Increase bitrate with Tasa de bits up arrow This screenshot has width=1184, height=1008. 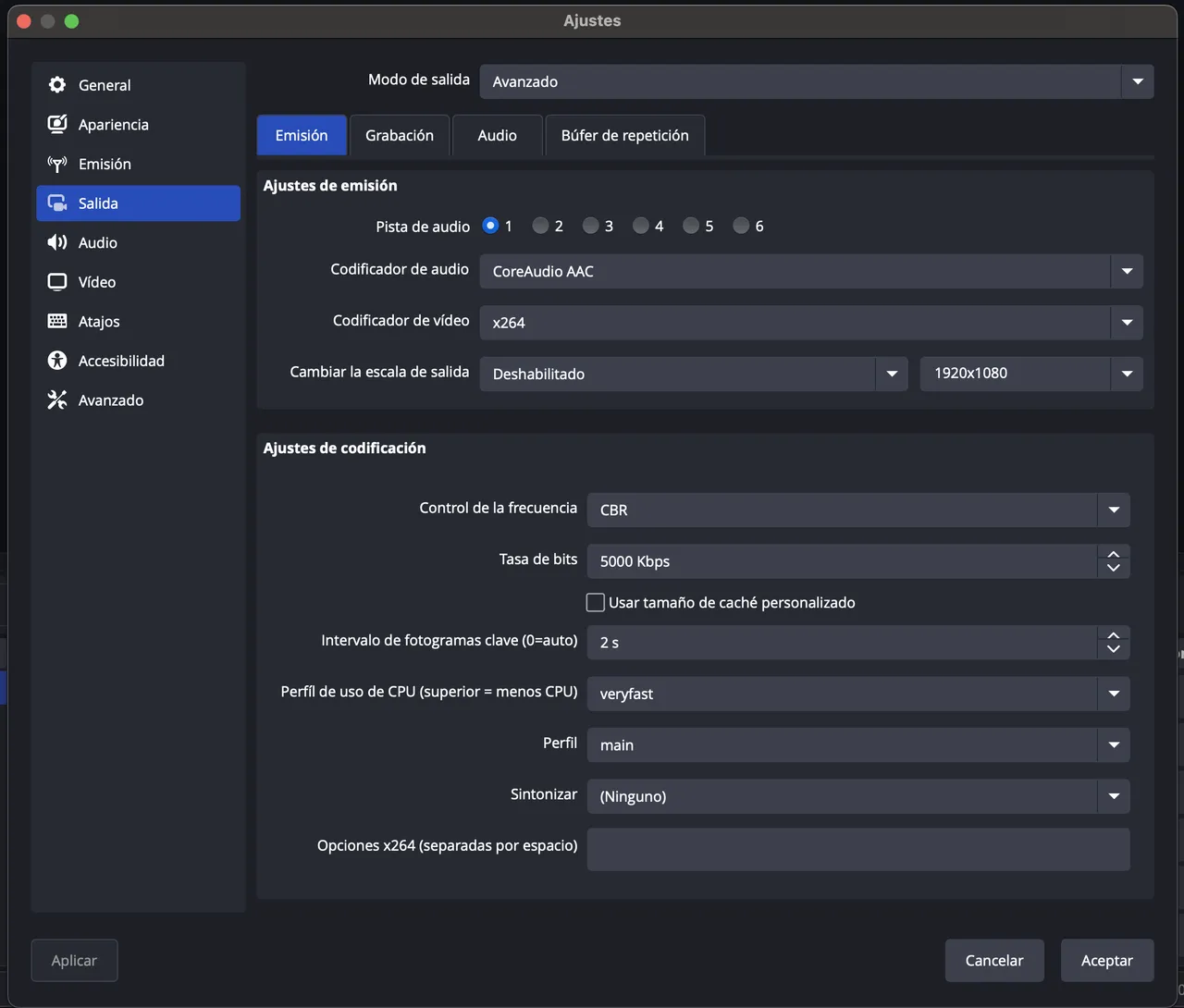point(1114,554)
